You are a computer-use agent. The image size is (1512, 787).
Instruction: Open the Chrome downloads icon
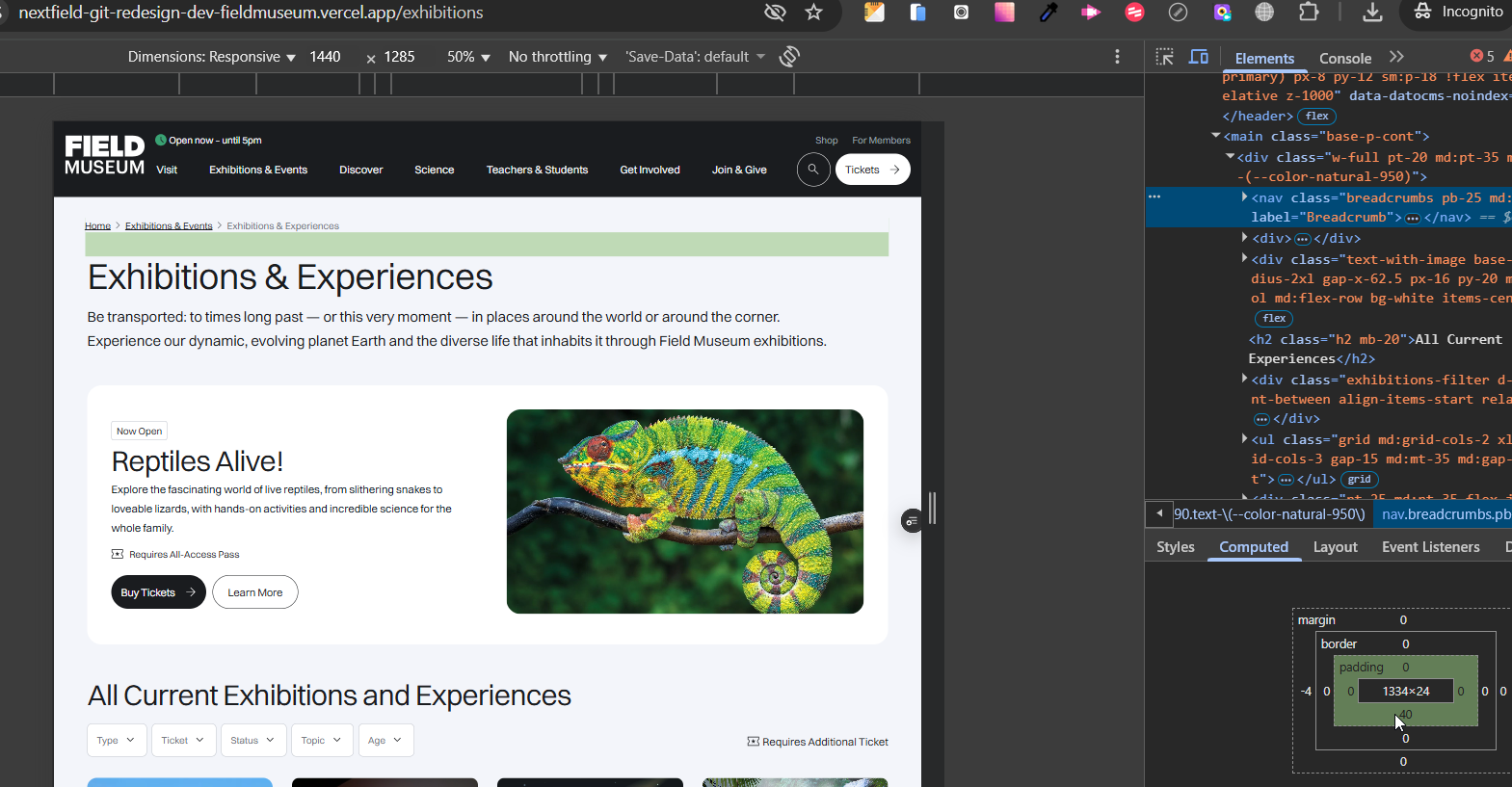(x=1373, y=13)
